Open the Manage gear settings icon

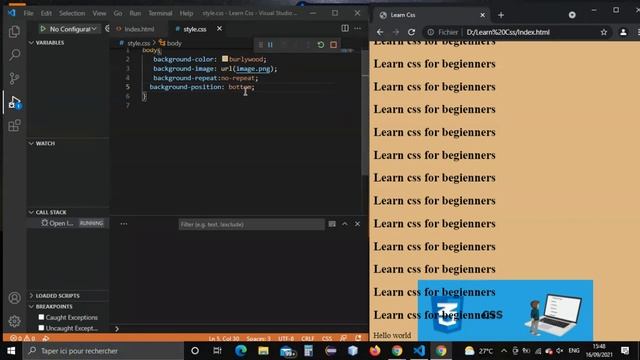[14, 321]
